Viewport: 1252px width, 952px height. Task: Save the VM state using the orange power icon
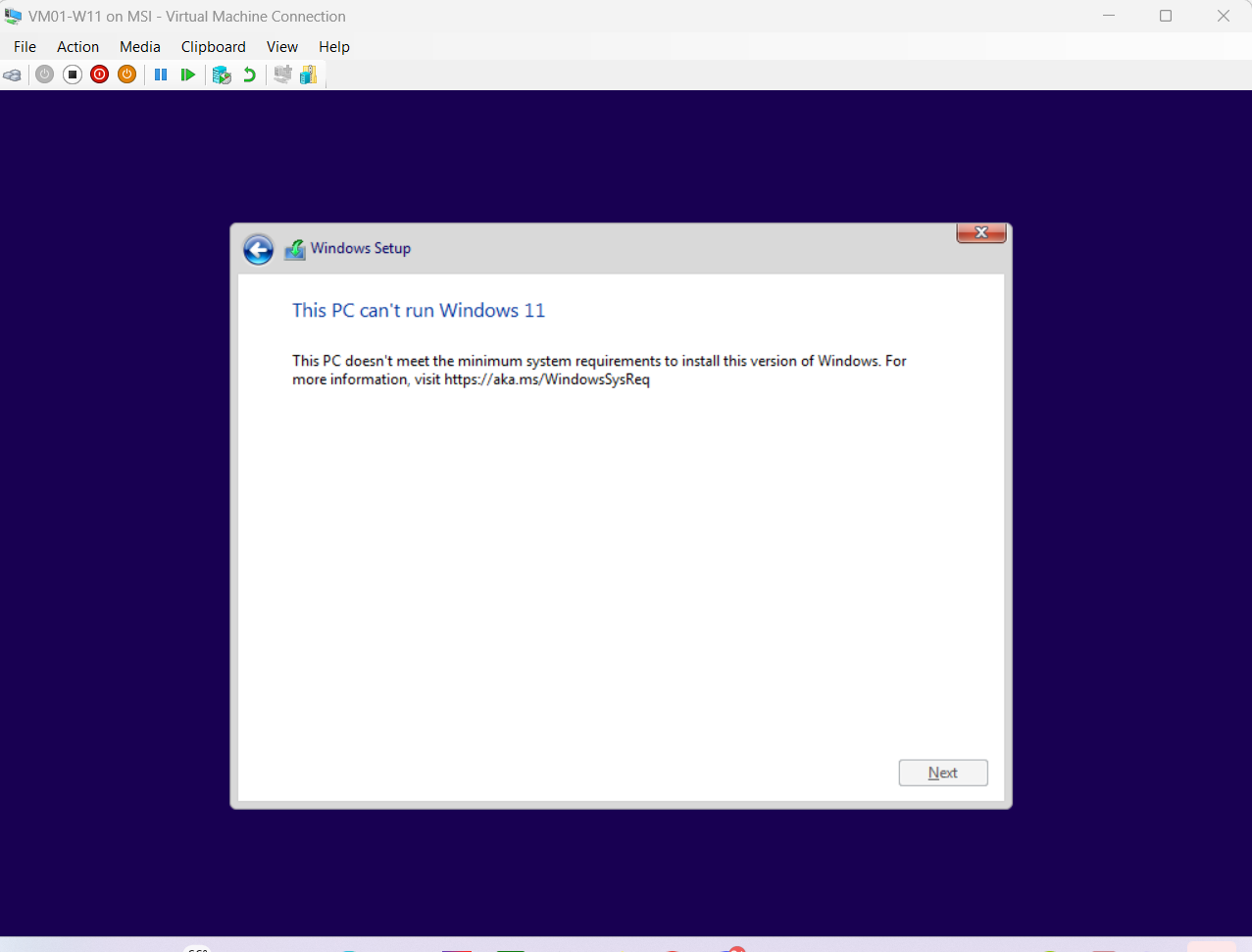[126, 75]
